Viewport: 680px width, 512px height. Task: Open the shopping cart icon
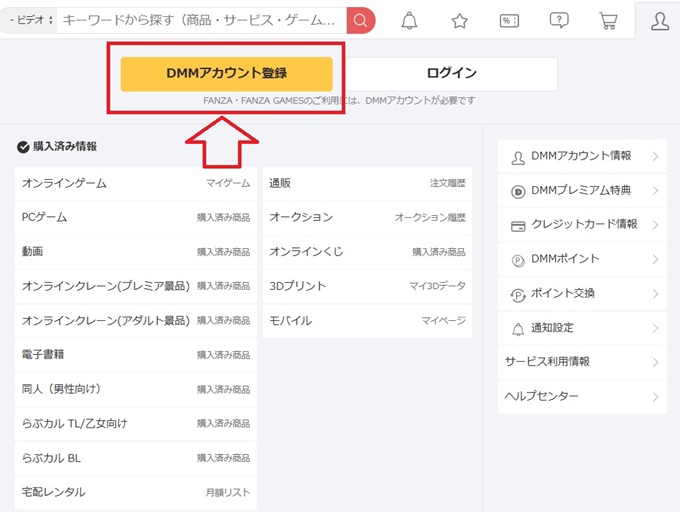608,20
